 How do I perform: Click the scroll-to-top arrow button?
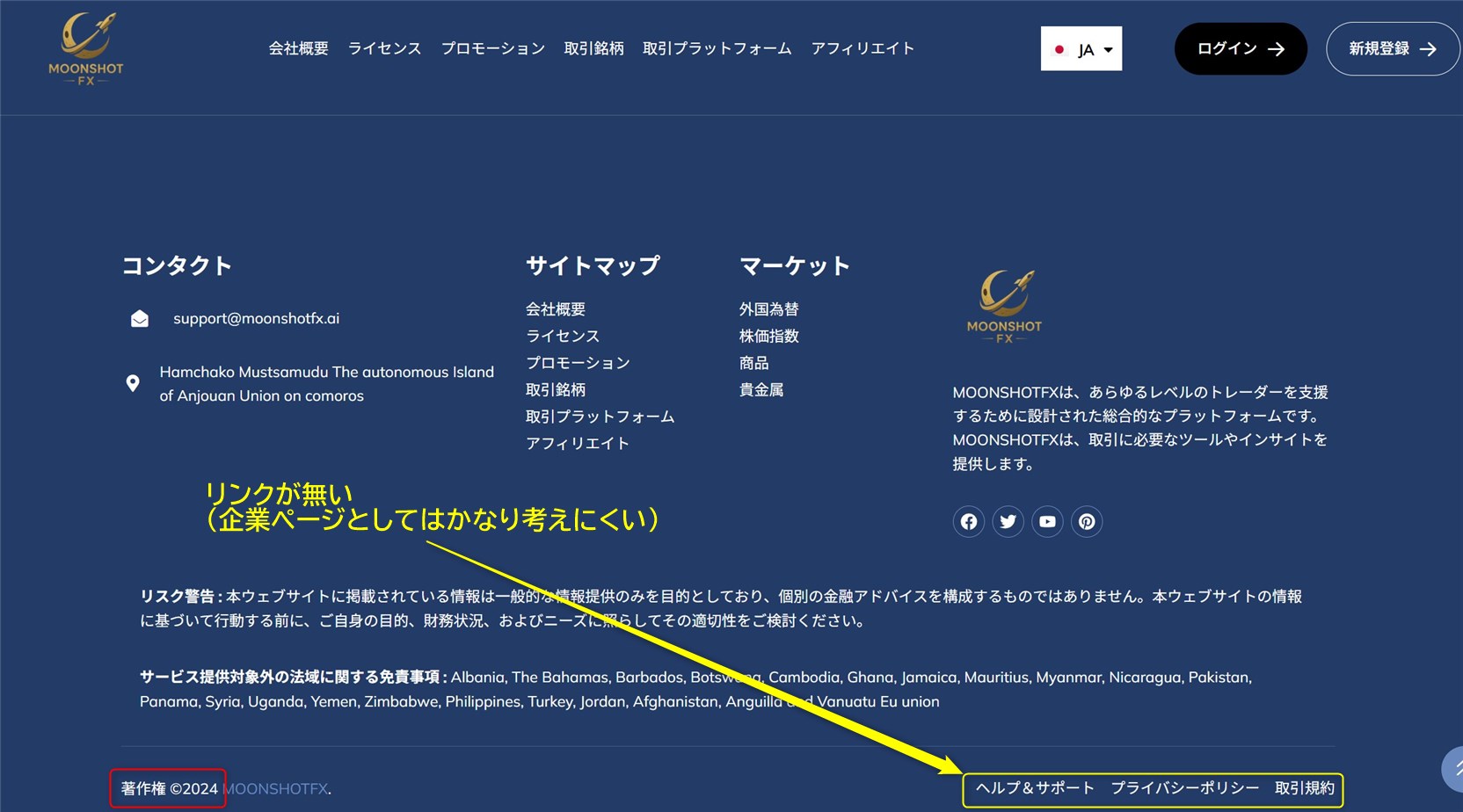[x=1452, y=769]
